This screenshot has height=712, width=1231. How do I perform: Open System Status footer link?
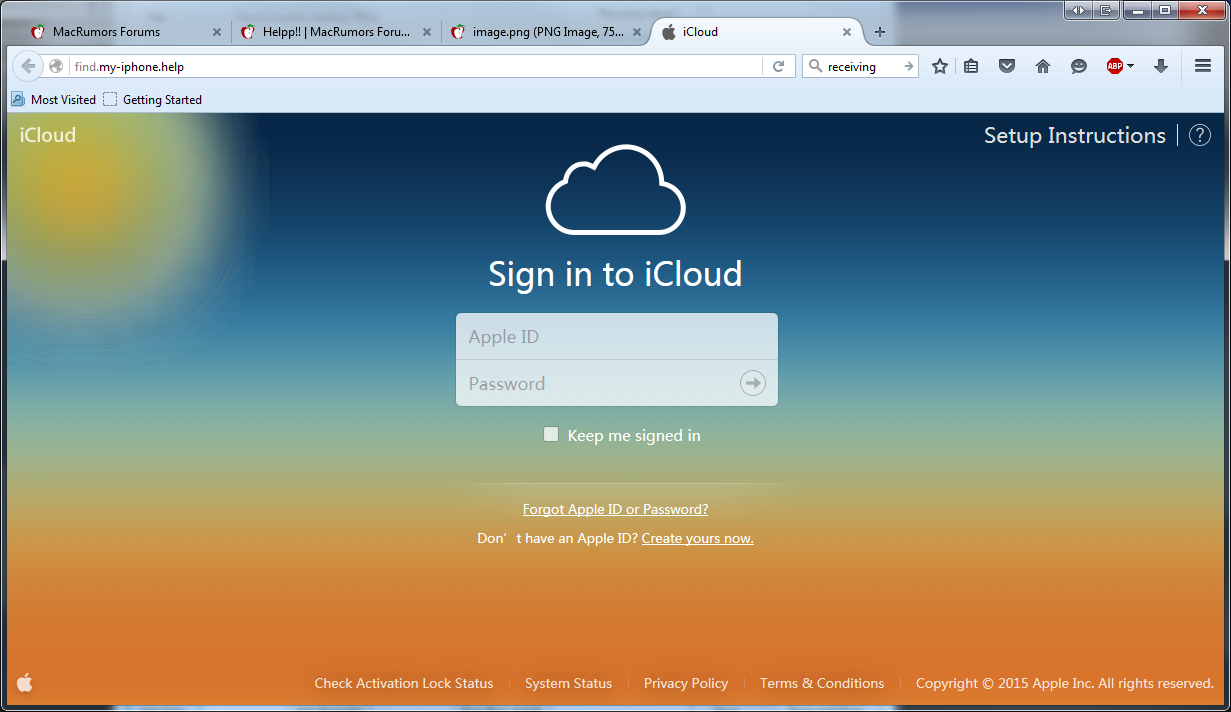[568, 683]
